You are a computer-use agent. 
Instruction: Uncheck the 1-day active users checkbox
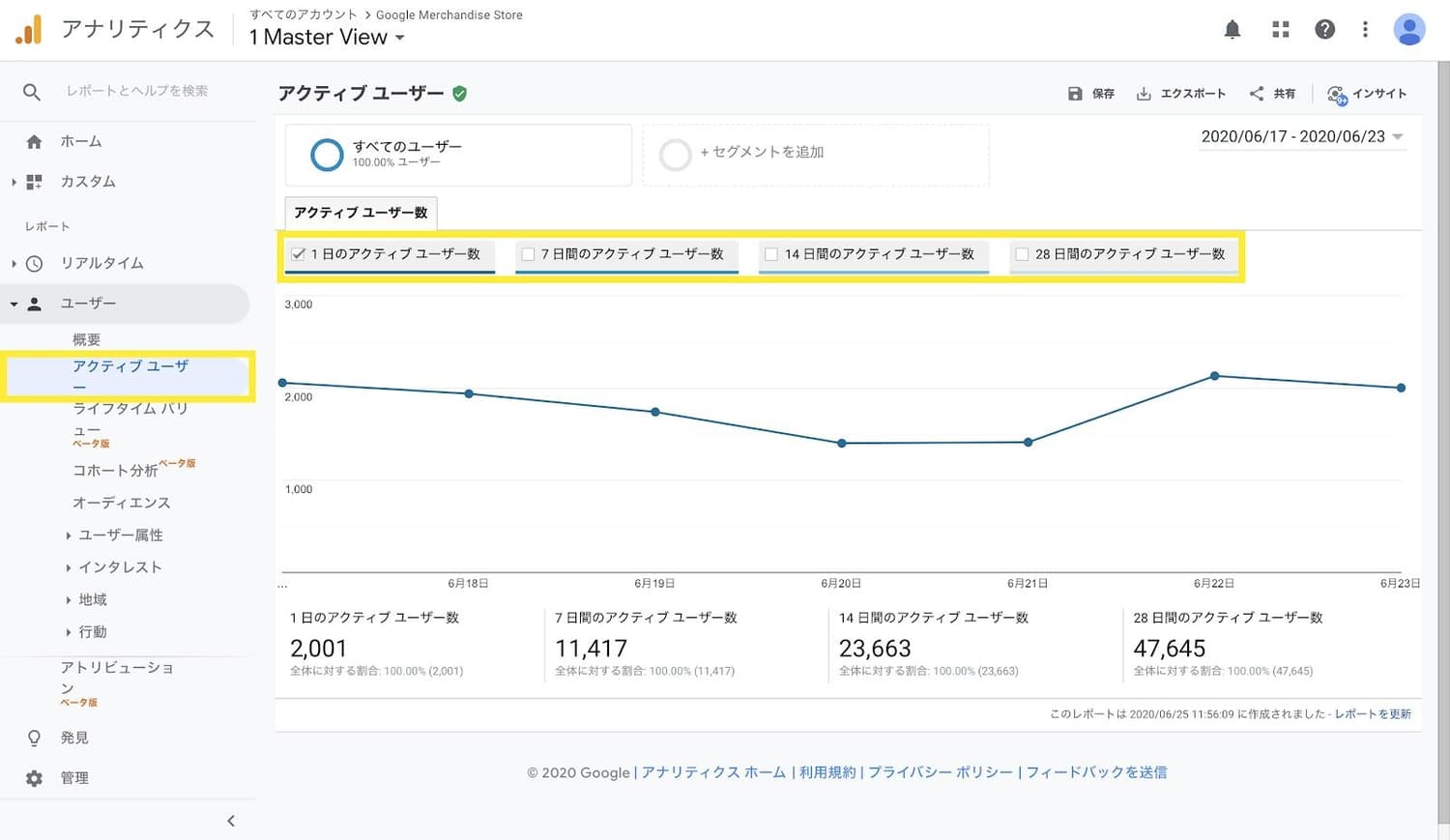click(299, 254)
